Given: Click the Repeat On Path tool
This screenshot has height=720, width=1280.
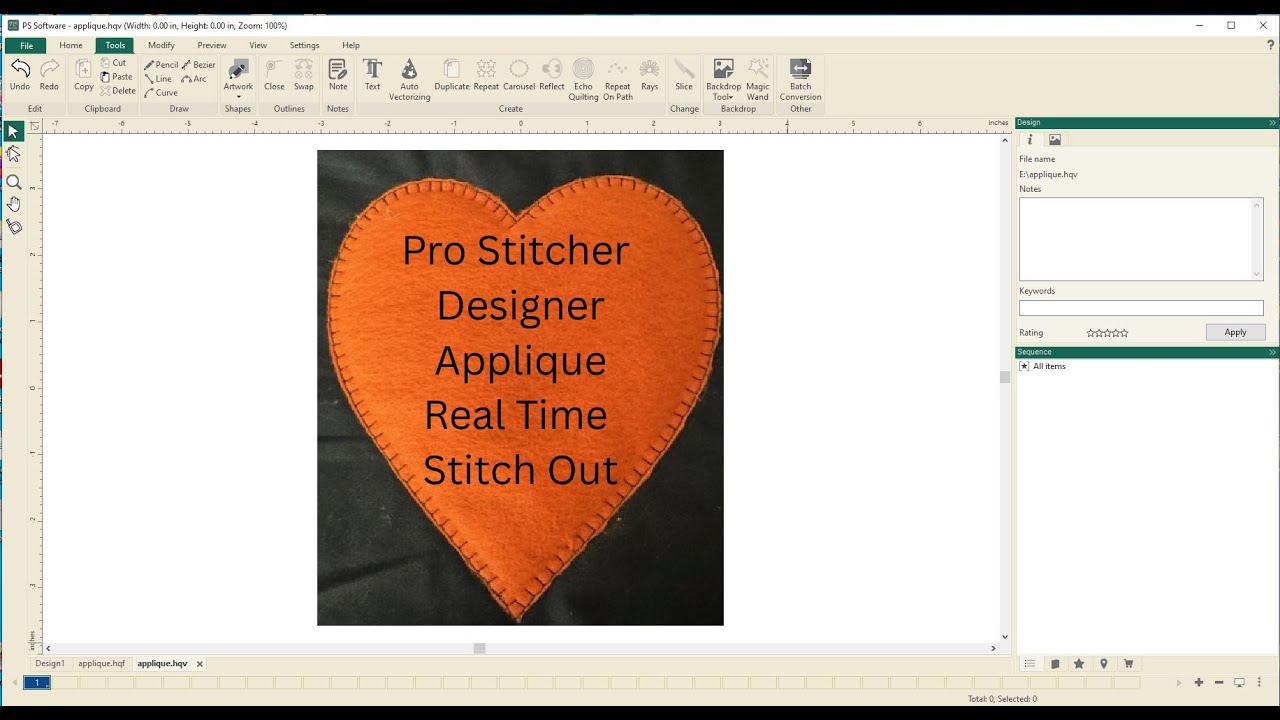Looking at the screenshot, I should pos(618,80).
